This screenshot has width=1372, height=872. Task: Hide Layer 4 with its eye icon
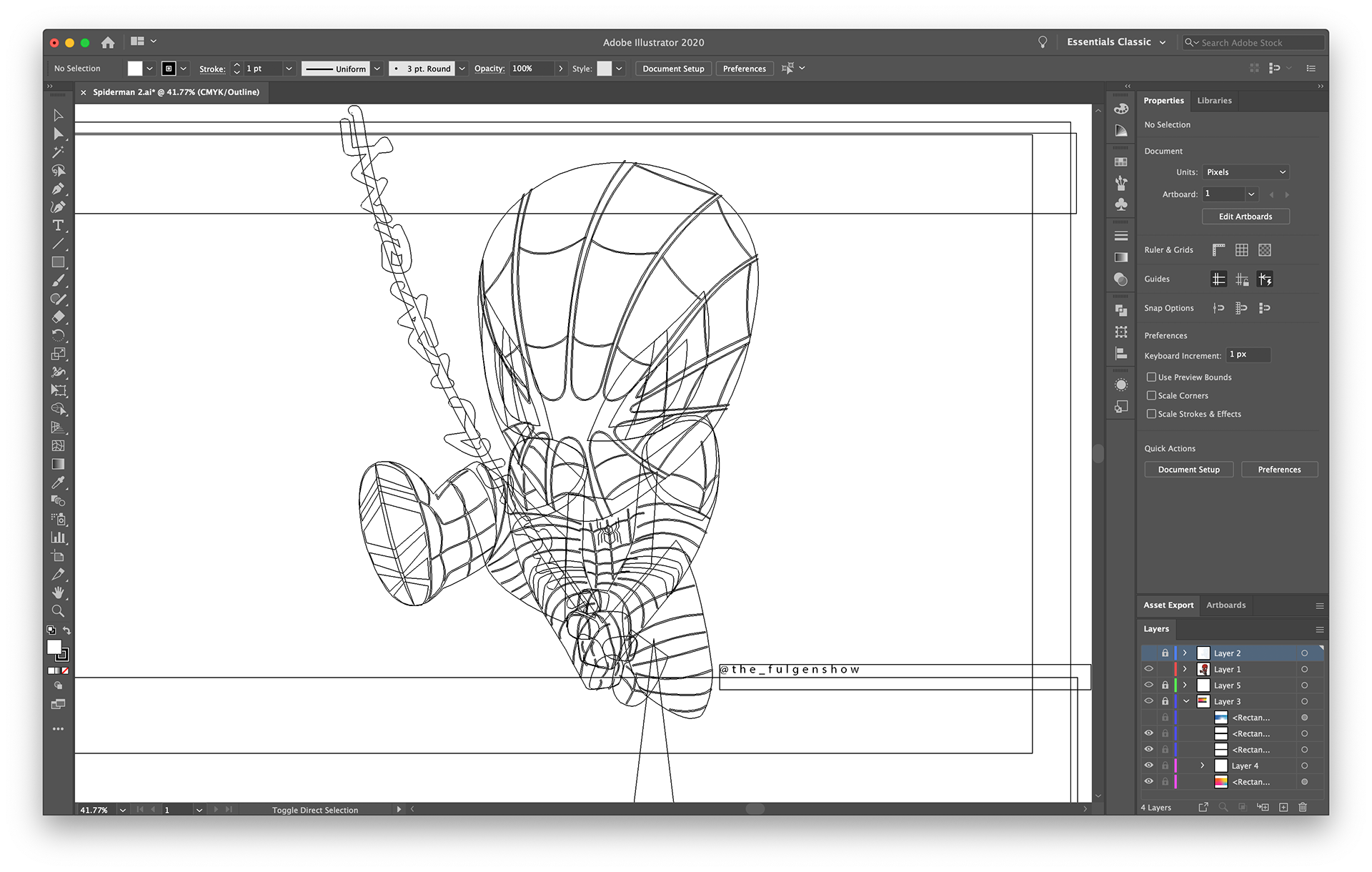[x=1149, y=766]
